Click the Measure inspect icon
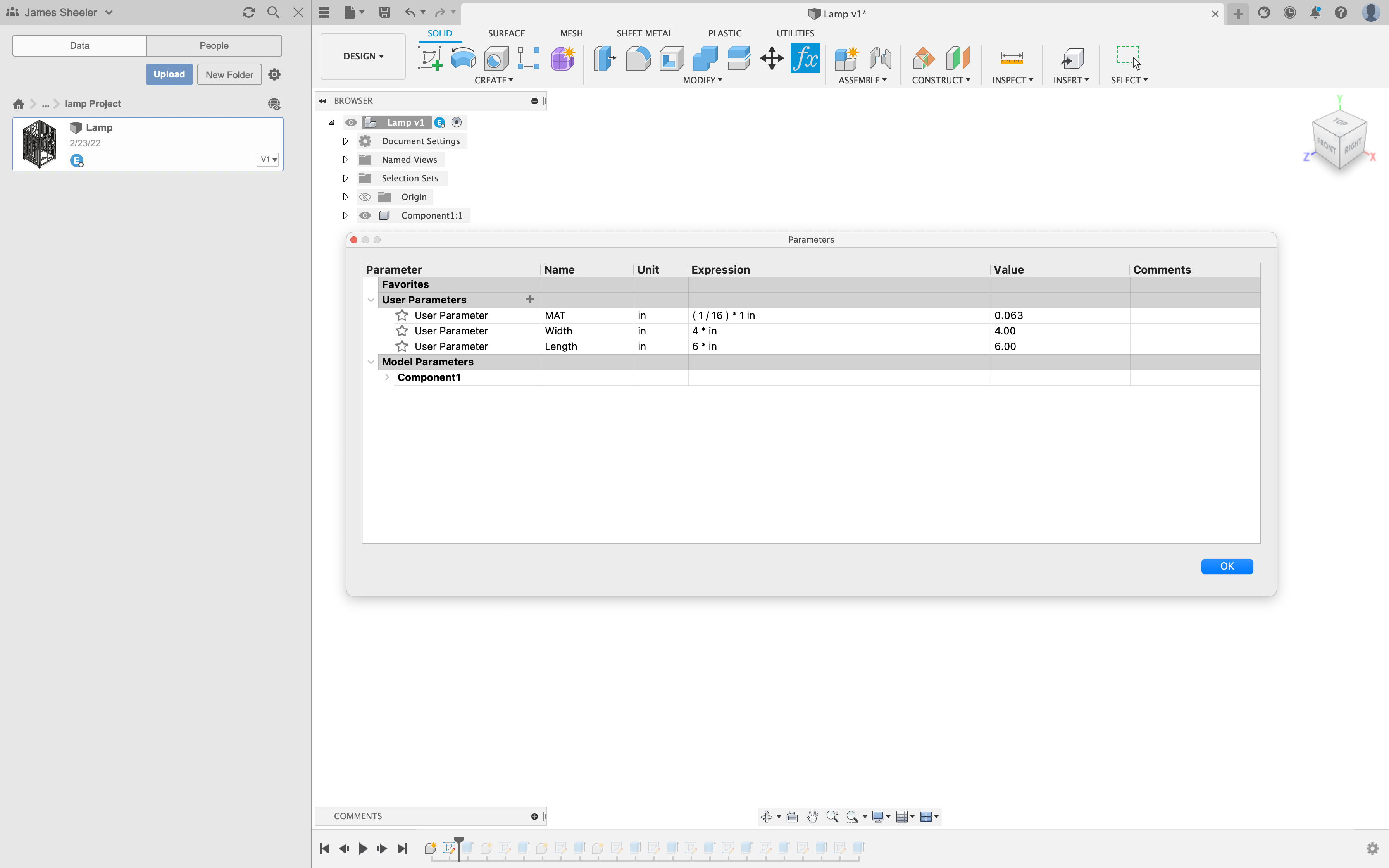The image size is (1389, 868). tap(1012, 59)
